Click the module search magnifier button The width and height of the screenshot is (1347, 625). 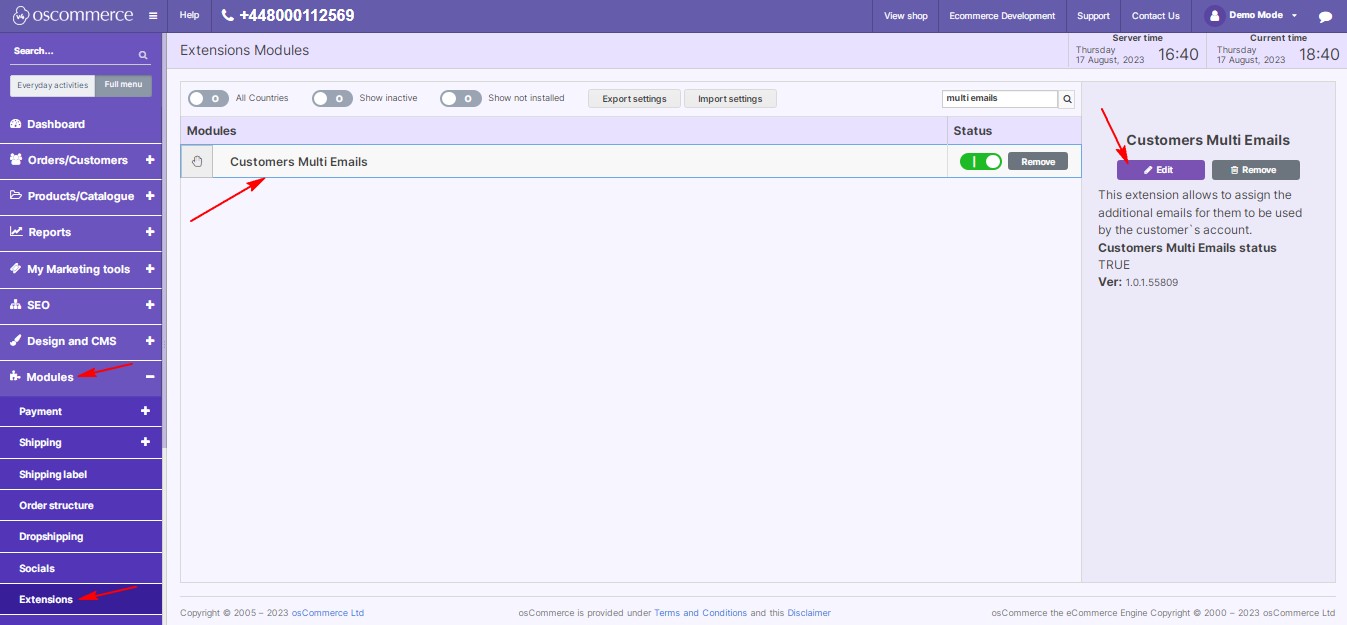click(1067, 99)
